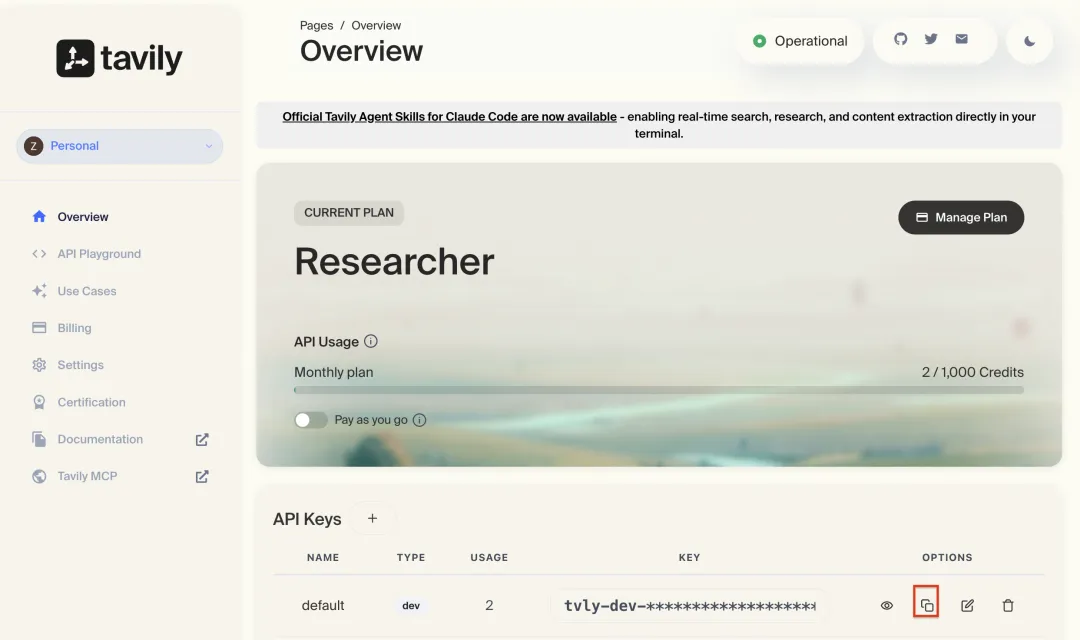Click the Certification badge icon

[x=39, y=402]
